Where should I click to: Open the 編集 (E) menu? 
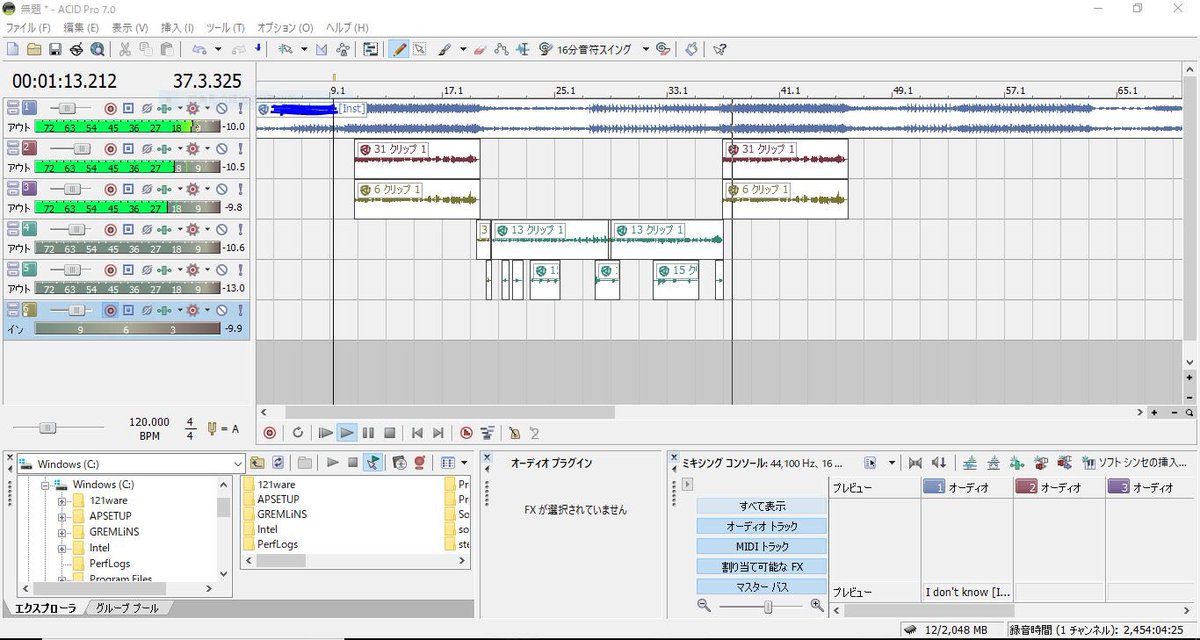(81, 28)
